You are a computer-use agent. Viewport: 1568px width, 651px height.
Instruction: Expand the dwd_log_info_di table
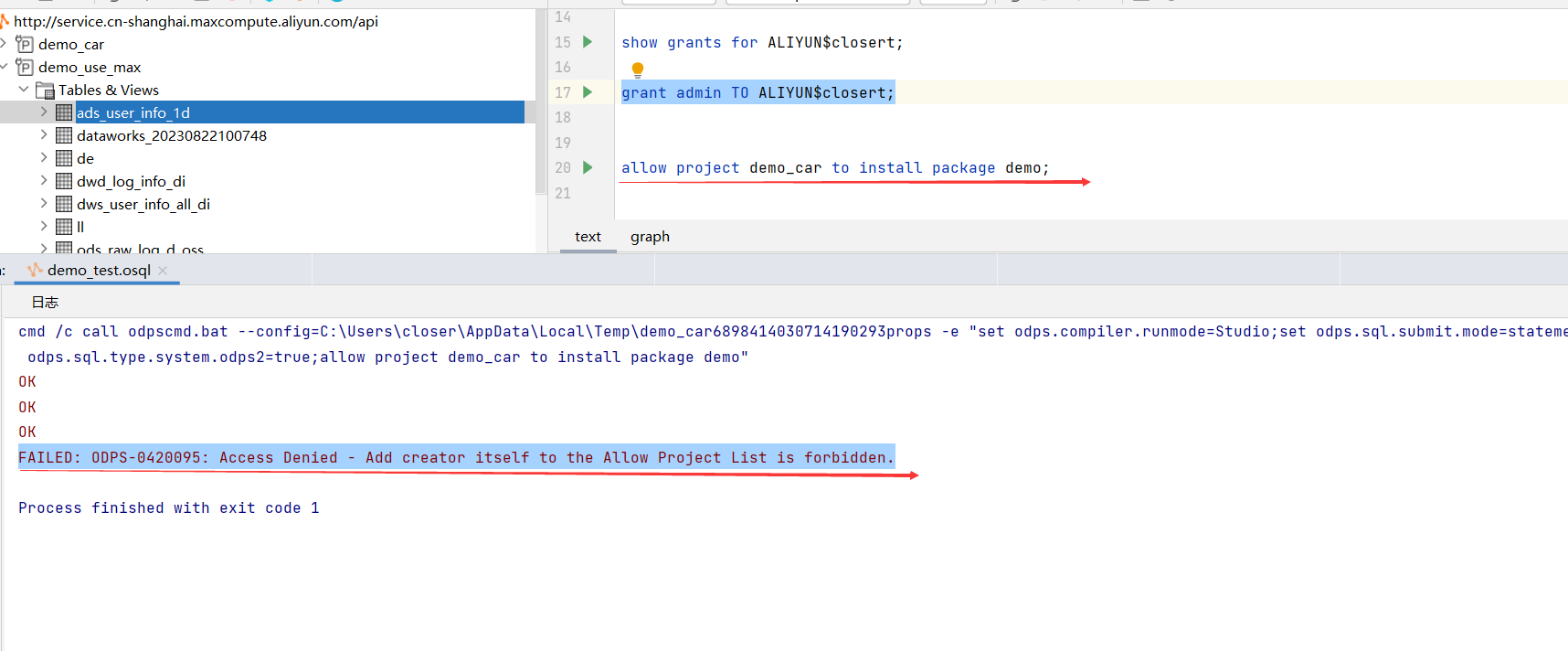(x=44, y=180)
